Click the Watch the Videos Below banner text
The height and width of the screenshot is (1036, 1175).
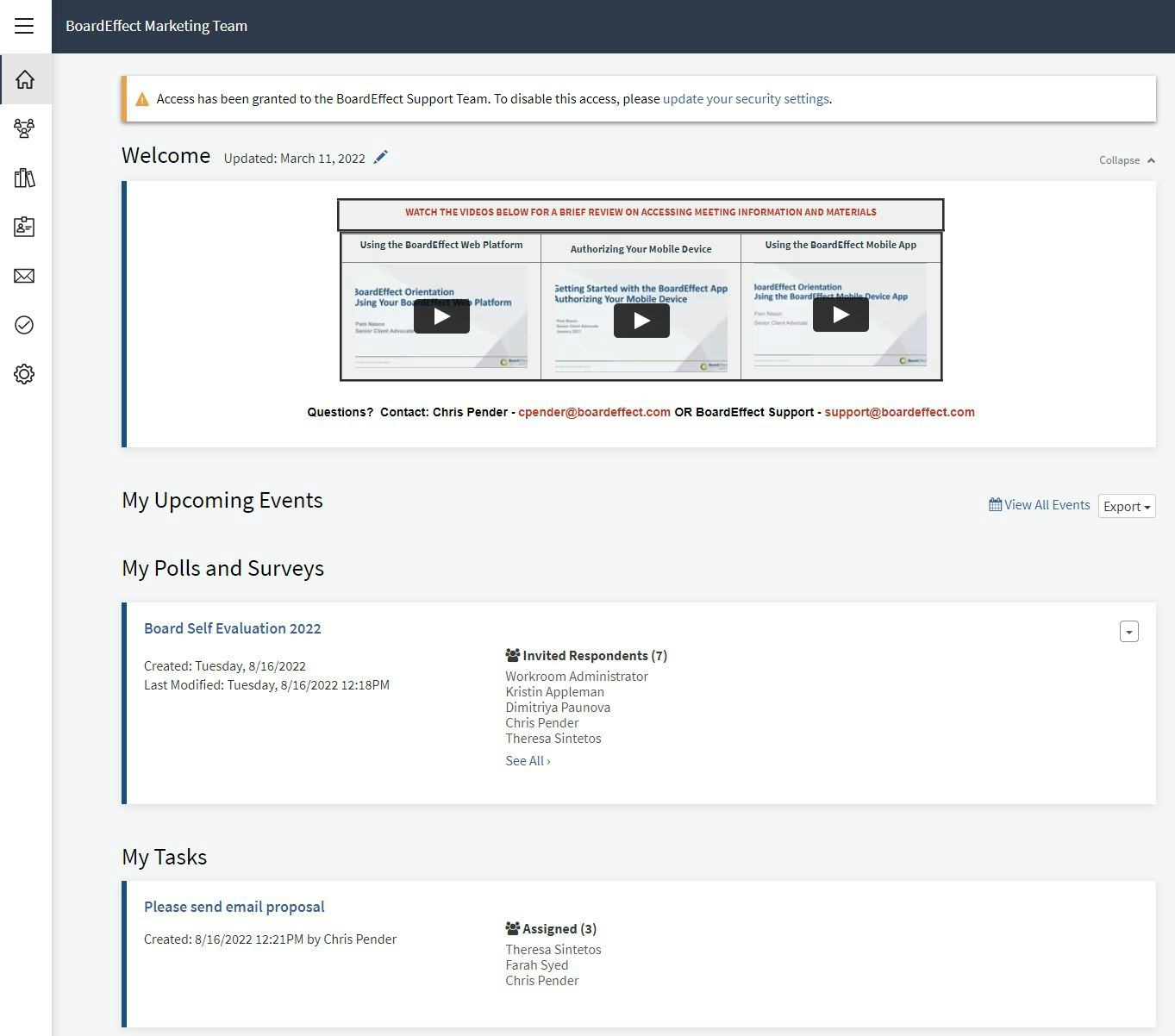(x=641, y=212)
